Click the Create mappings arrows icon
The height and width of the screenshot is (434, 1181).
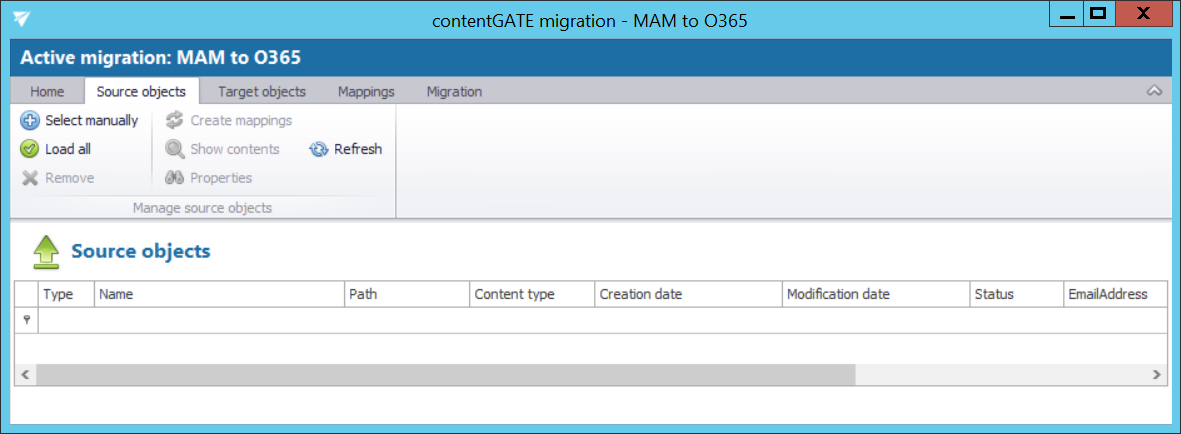pyautogui.click(x=175, y=121)
